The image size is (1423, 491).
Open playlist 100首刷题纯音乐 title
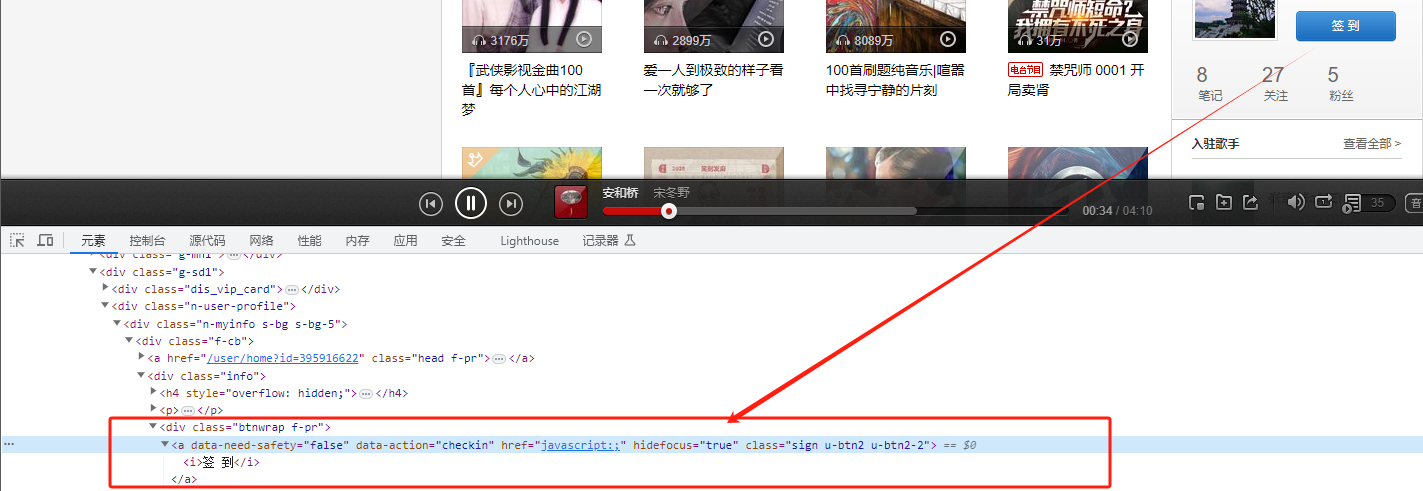(895, 80)
